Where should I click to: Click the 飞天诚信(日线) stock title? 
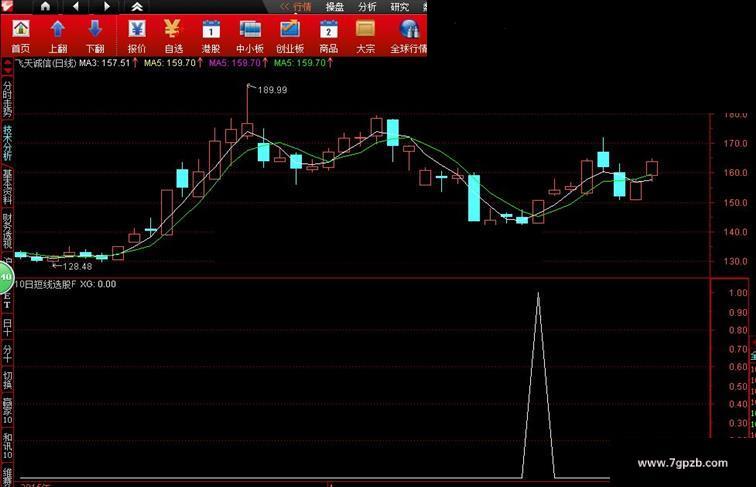[46, 63]
